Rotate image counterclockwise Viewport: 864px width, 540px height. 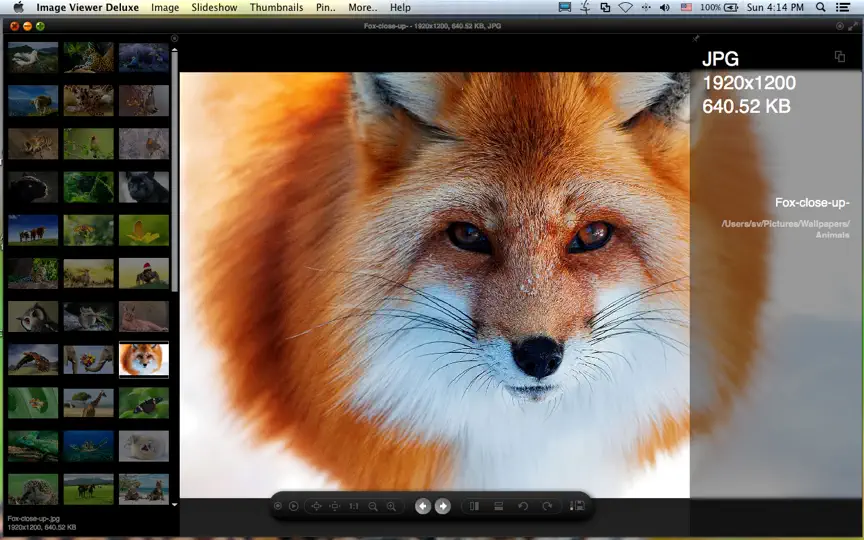click(x=523, y=506)
